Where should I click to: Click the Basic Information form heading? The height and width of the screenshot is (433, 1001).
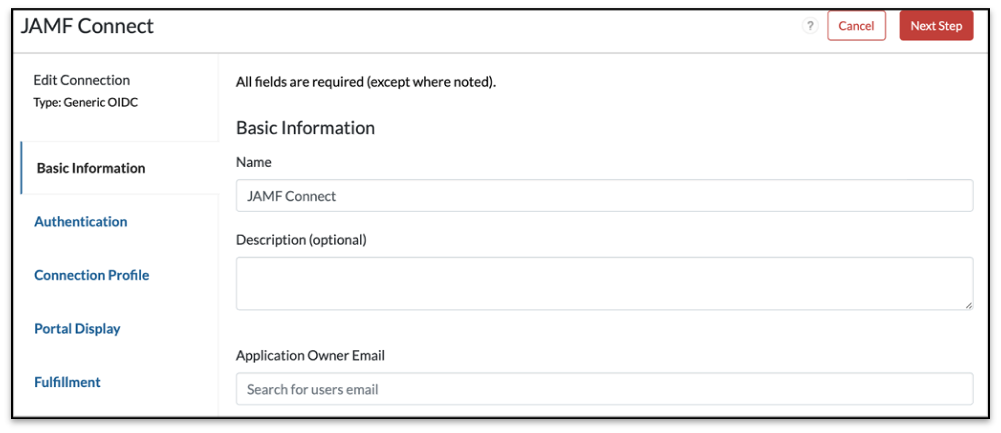click(305, 128)
